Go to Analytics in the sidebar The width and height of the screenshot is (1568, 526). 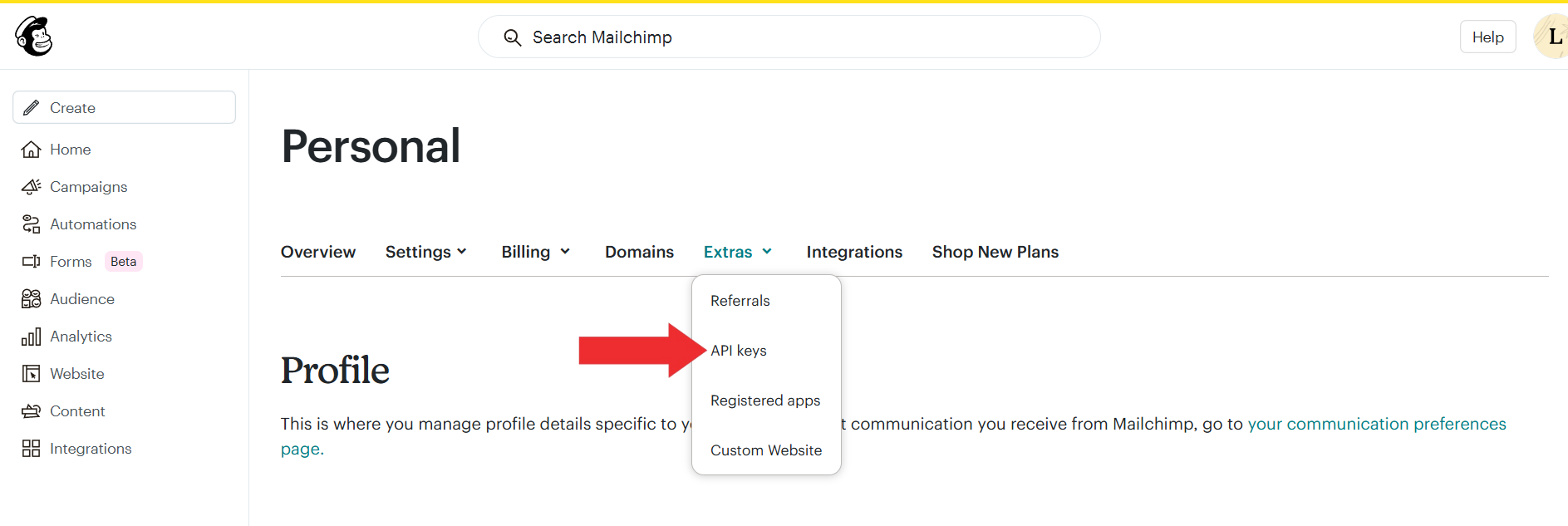(81, 337)
